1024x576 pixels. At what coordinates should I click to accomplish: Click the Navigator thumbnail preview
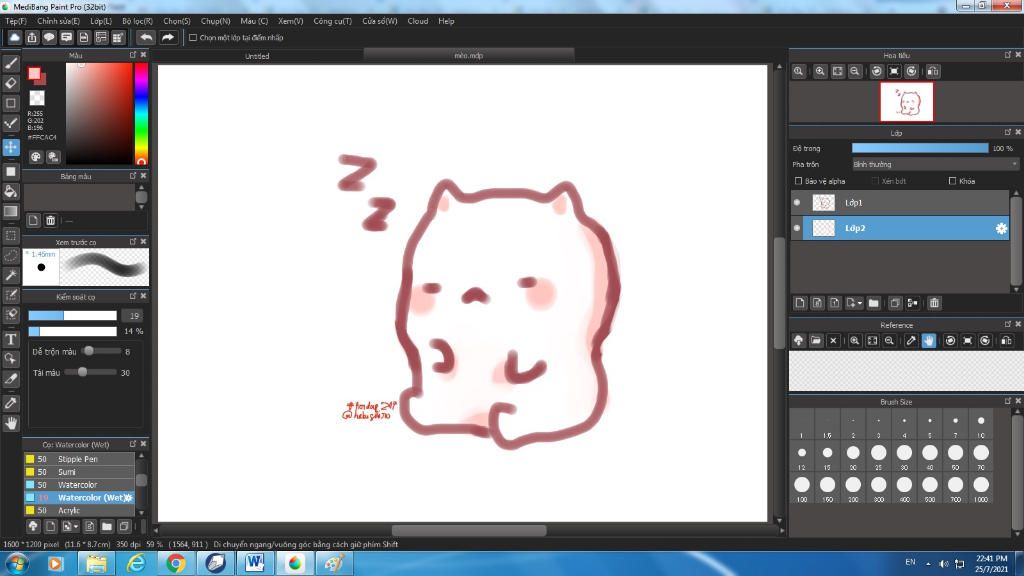(906, 102)
